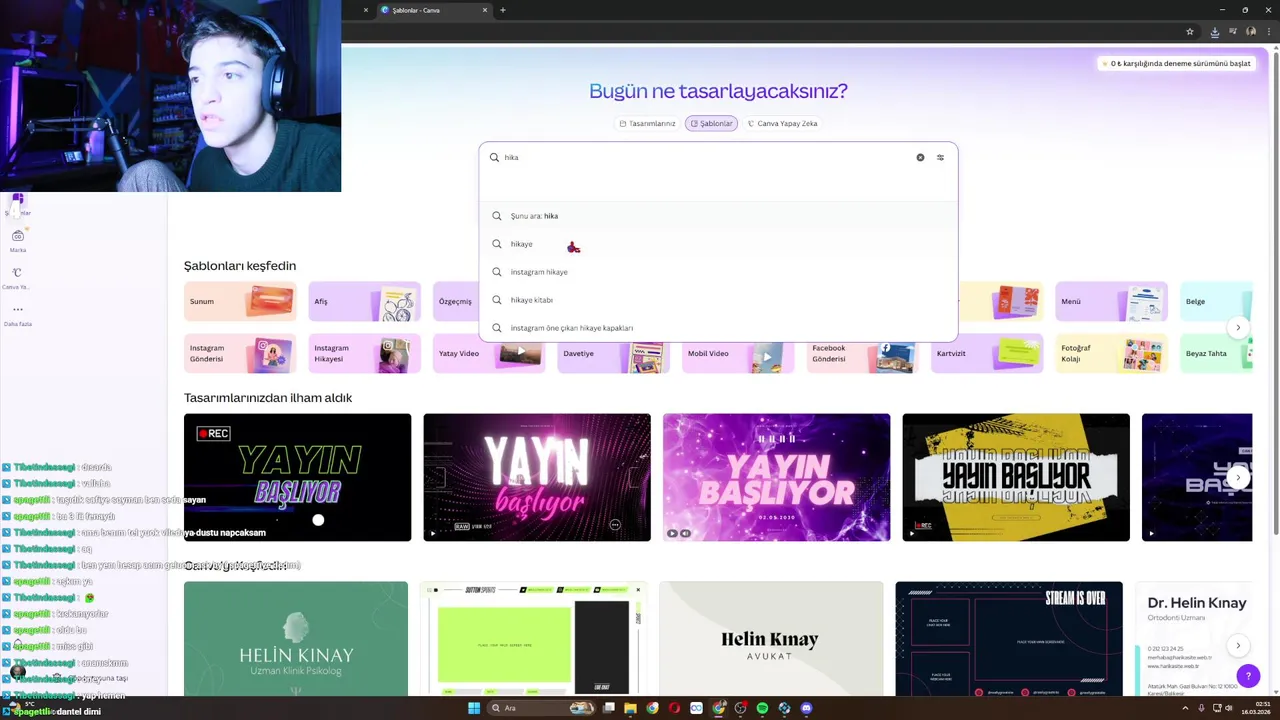Show hidden system tray icons chevron
The height and width of the screenshot is (720, 1280).
1185,708
